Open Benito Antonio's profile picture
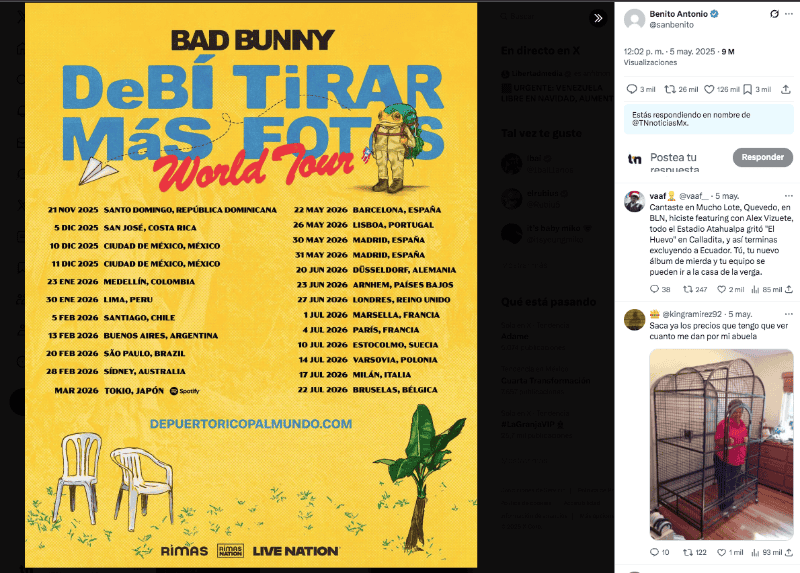 (x=634, y=19)
